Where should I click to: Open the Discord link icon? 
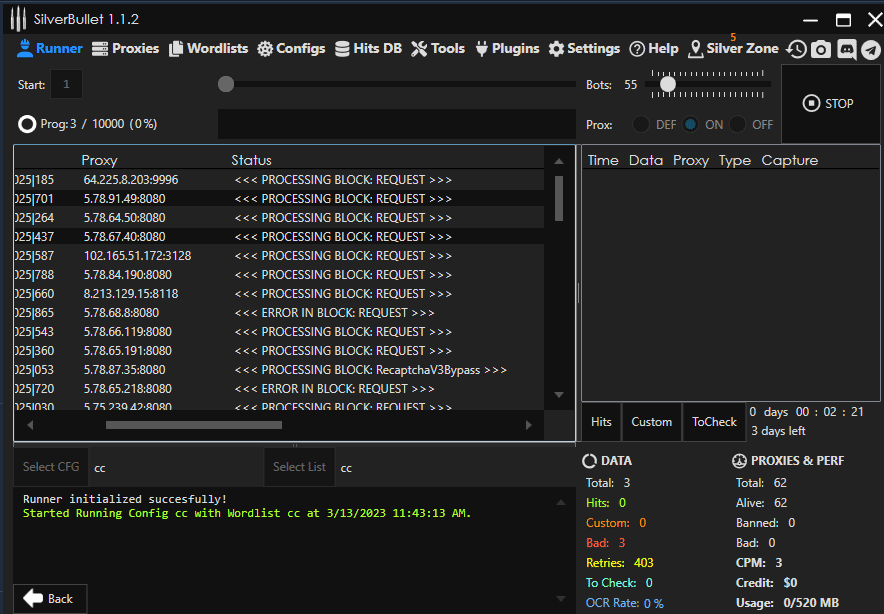pyautogui.click(x=847, y=49)
